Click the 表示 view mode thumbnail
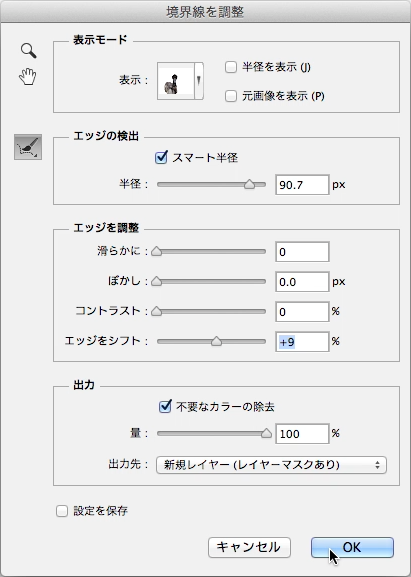 point(176,81)
